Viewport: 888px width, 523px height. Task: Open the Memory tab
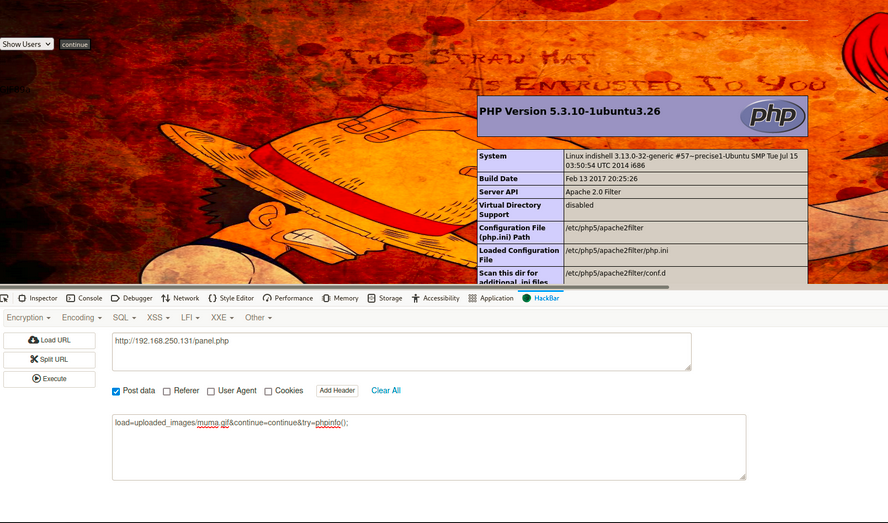tap(340, 298)
